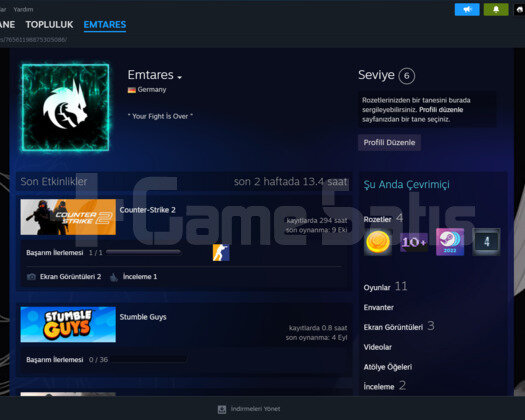Image resolution: width=525 pixels, height=420 pixels.
Task: Open the Steam 2022 badge
Action: click(x=450, y=242)
